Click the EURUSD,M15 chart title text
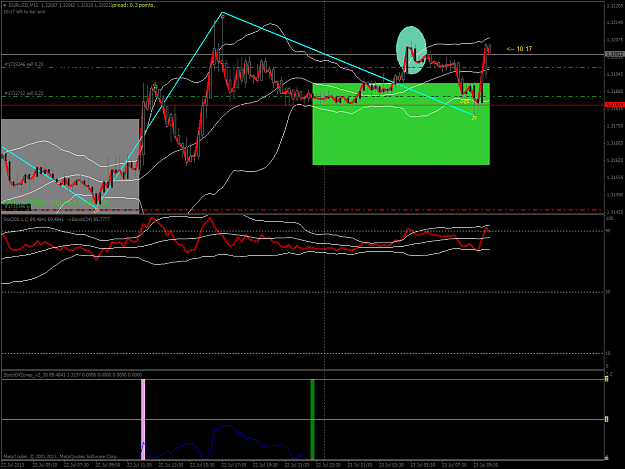Viewport: 625px width, 469px height. pos(23,6)
